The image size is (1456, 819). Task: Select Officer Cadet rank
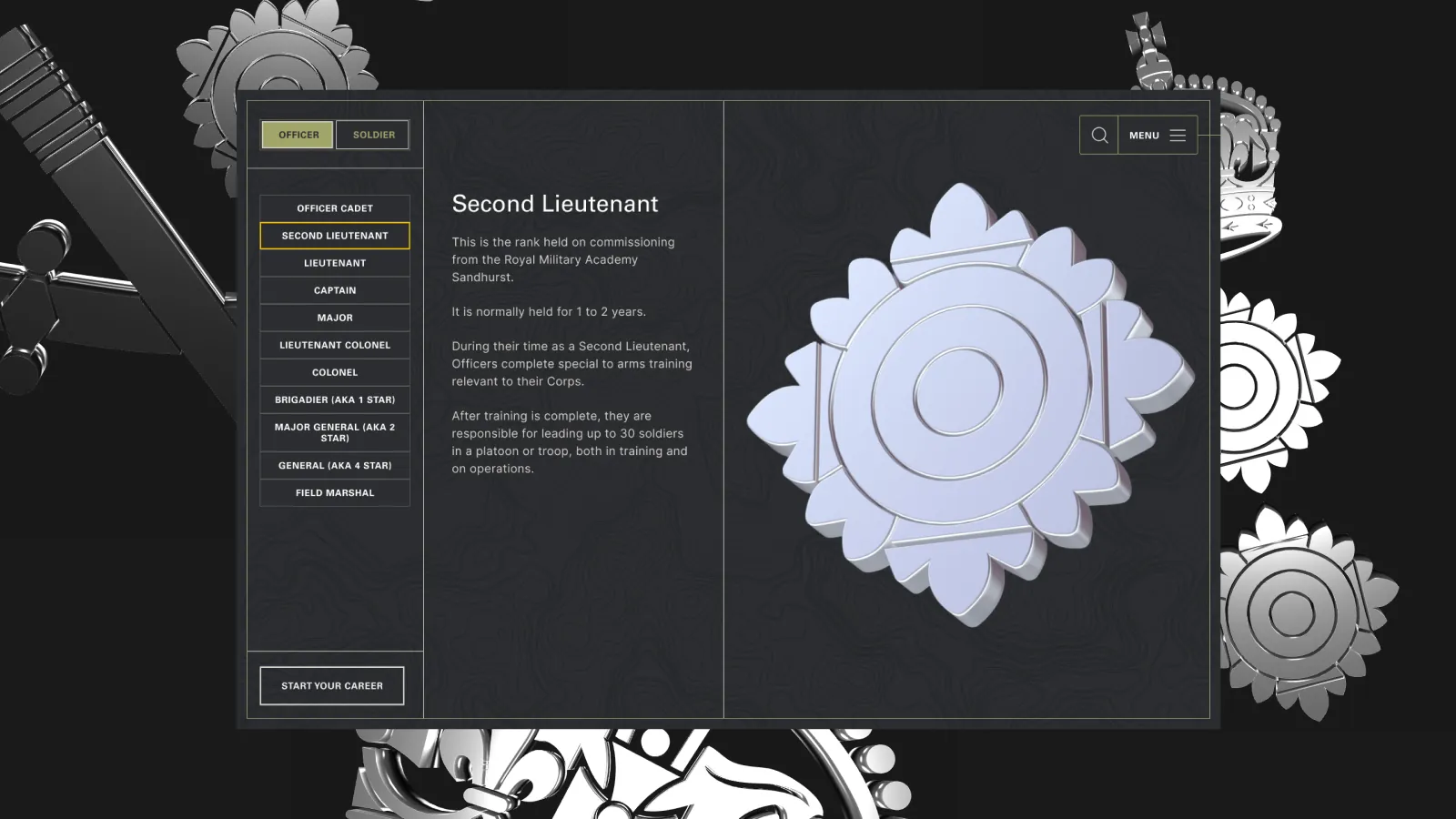tap(335, 208)
